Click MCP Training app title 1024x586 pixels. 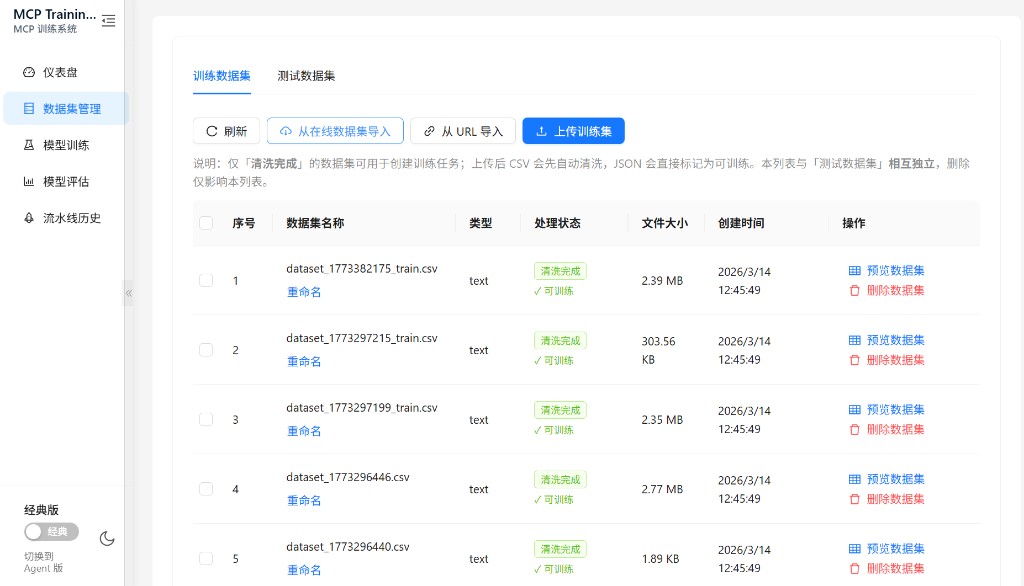[x=55, y=14]
